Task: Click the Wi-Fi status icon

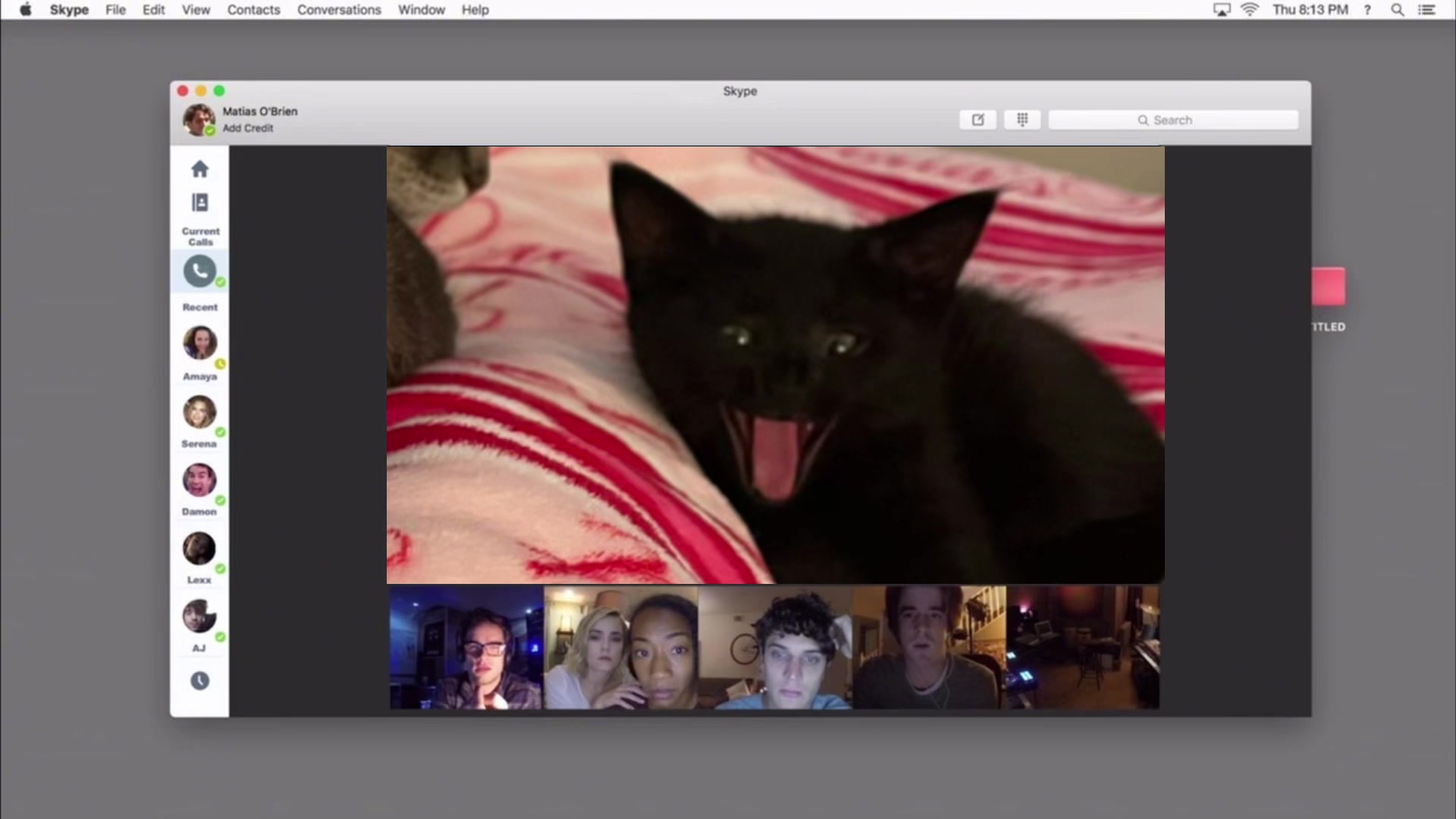Action: (x=1250, y=10)
